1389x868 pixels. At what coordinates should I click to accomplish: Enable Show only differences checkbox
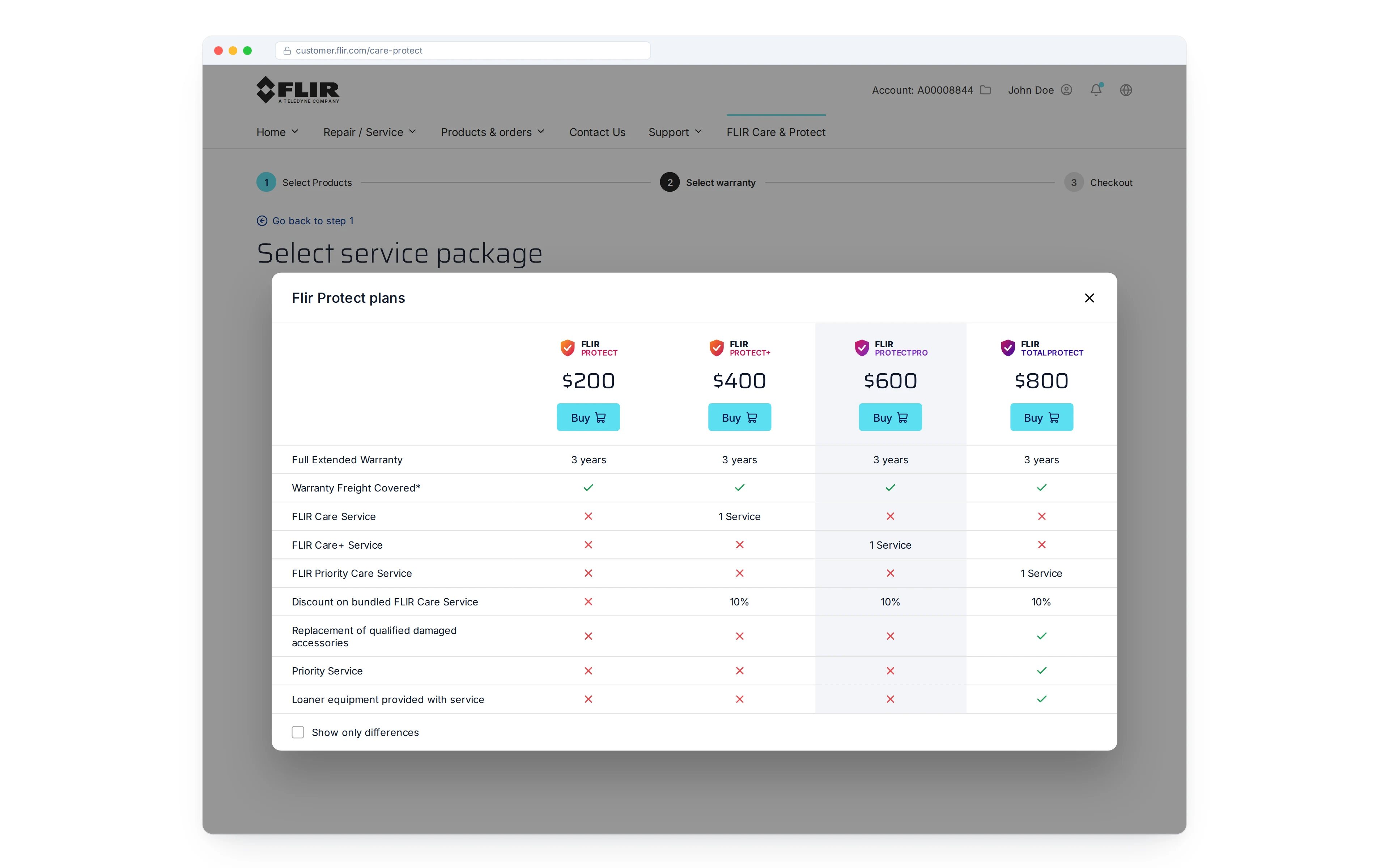pyautogui.click(x=298, y=732)
